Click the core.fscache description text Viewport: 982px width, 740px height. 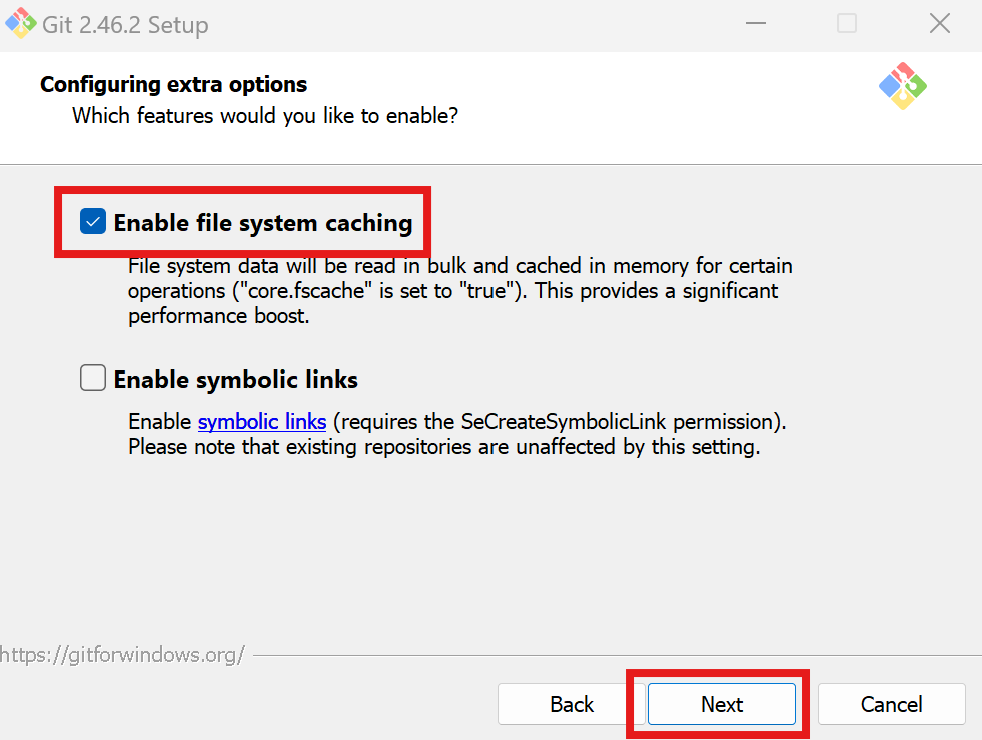point(460,291)
